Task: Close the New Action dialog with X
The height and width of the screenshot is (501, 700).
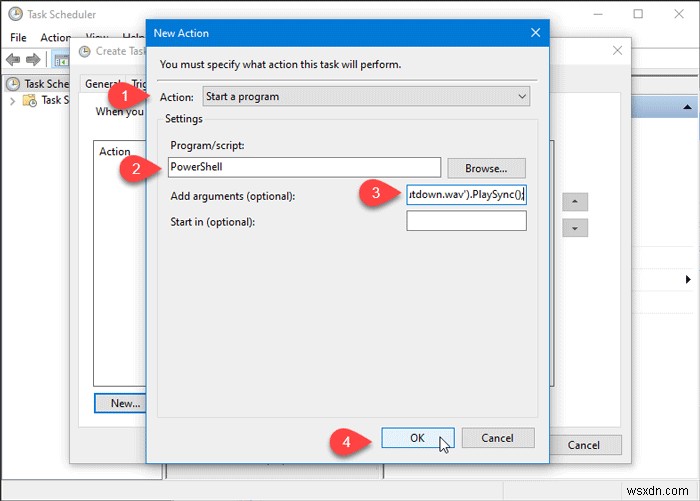Action: tap(535, 33)
